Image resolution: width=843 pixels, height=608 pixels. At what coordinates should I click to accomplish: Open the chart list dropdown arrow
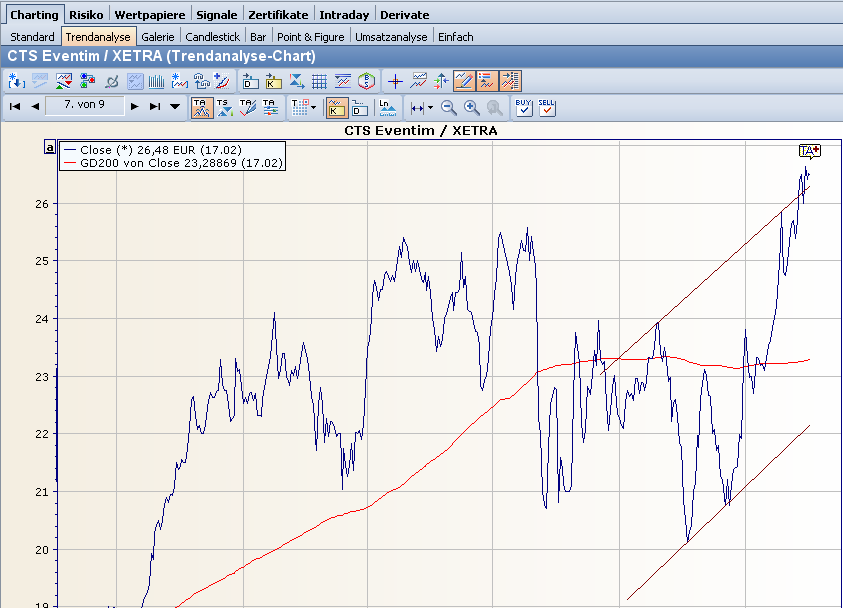pos(175,106)
